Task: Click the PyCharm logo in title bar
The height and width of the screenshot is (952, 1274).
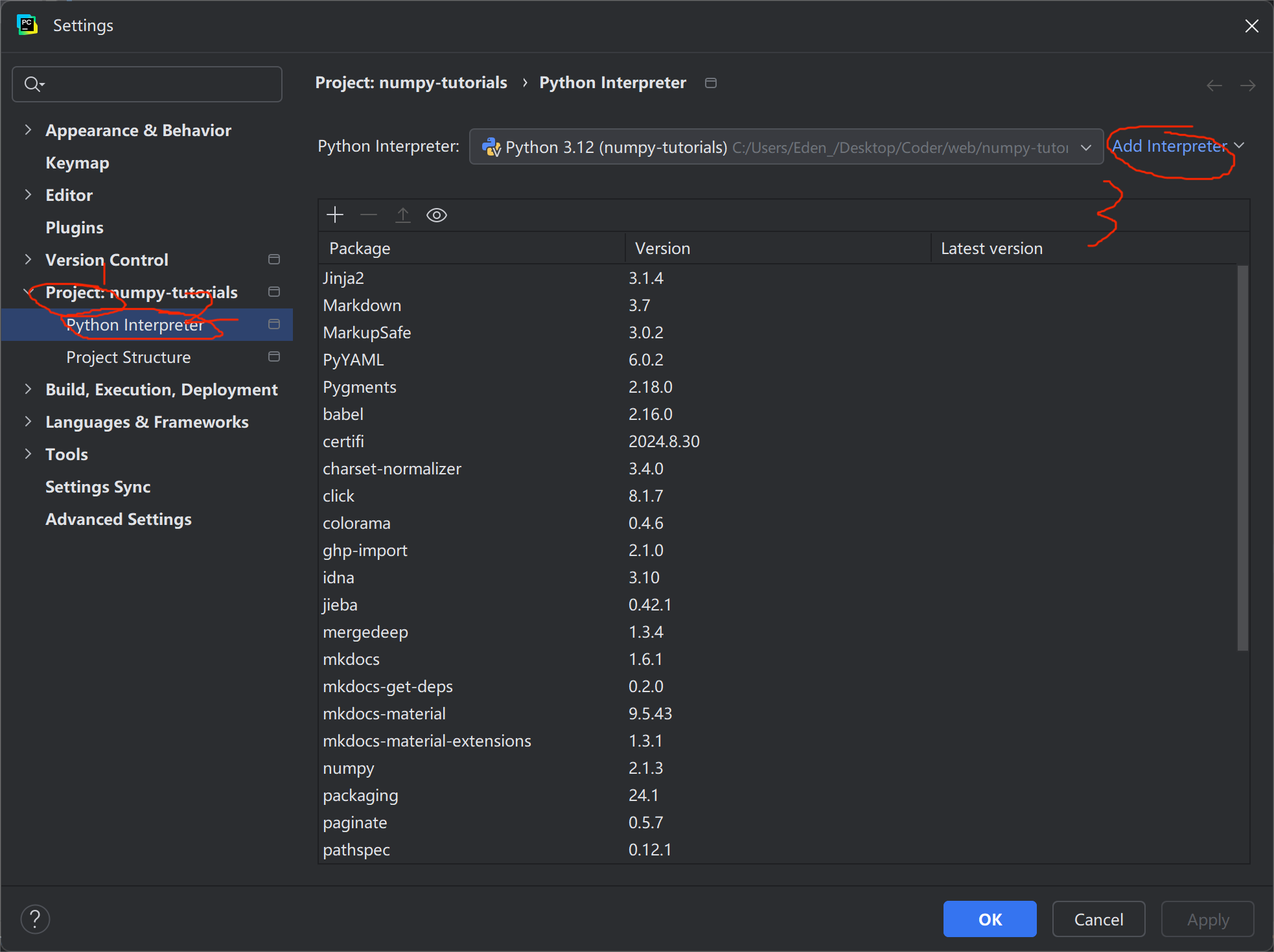Action: (27, 25)
